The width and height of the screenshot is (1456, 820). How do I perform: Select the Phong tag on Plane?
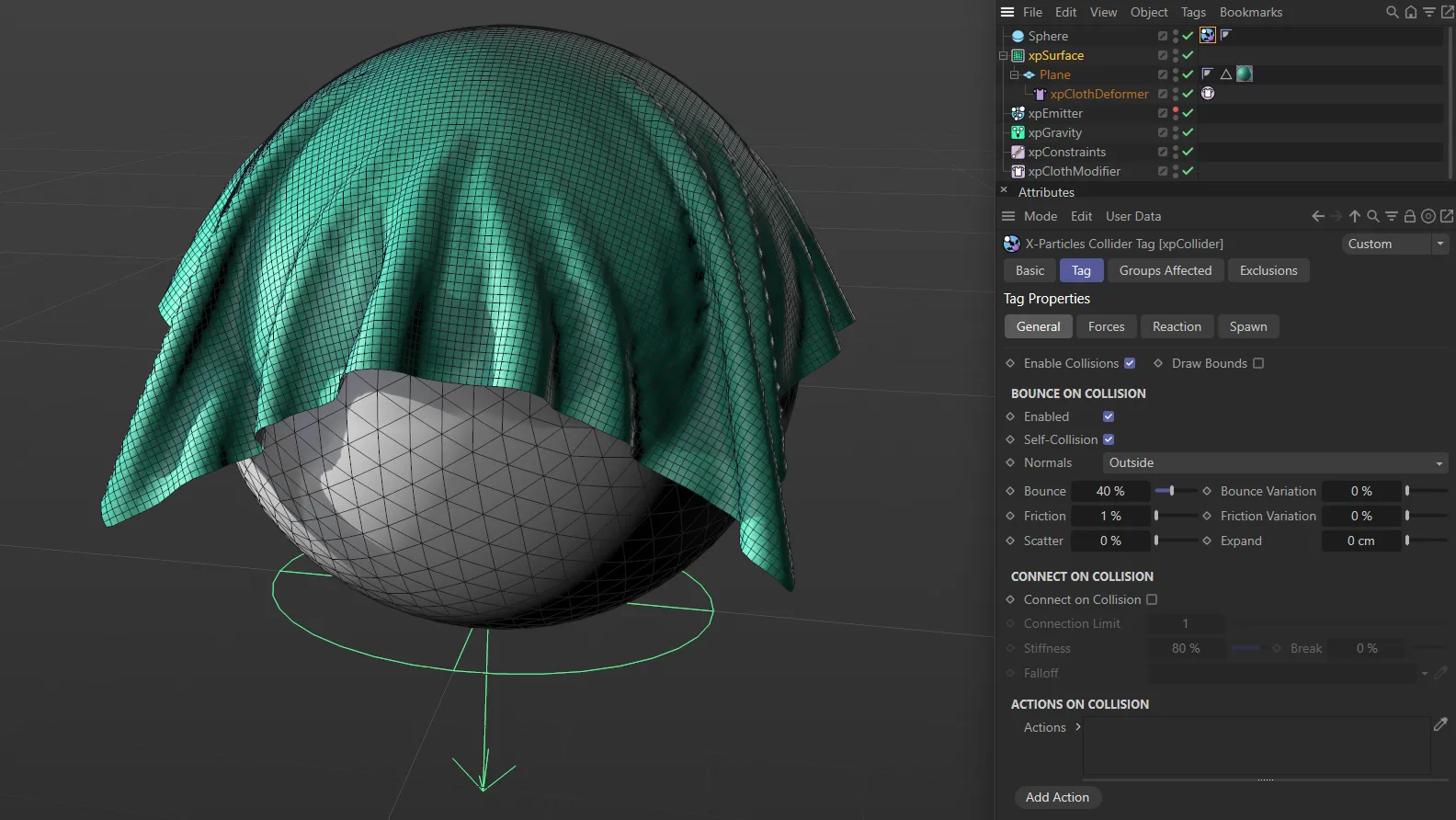(1208, 74)
